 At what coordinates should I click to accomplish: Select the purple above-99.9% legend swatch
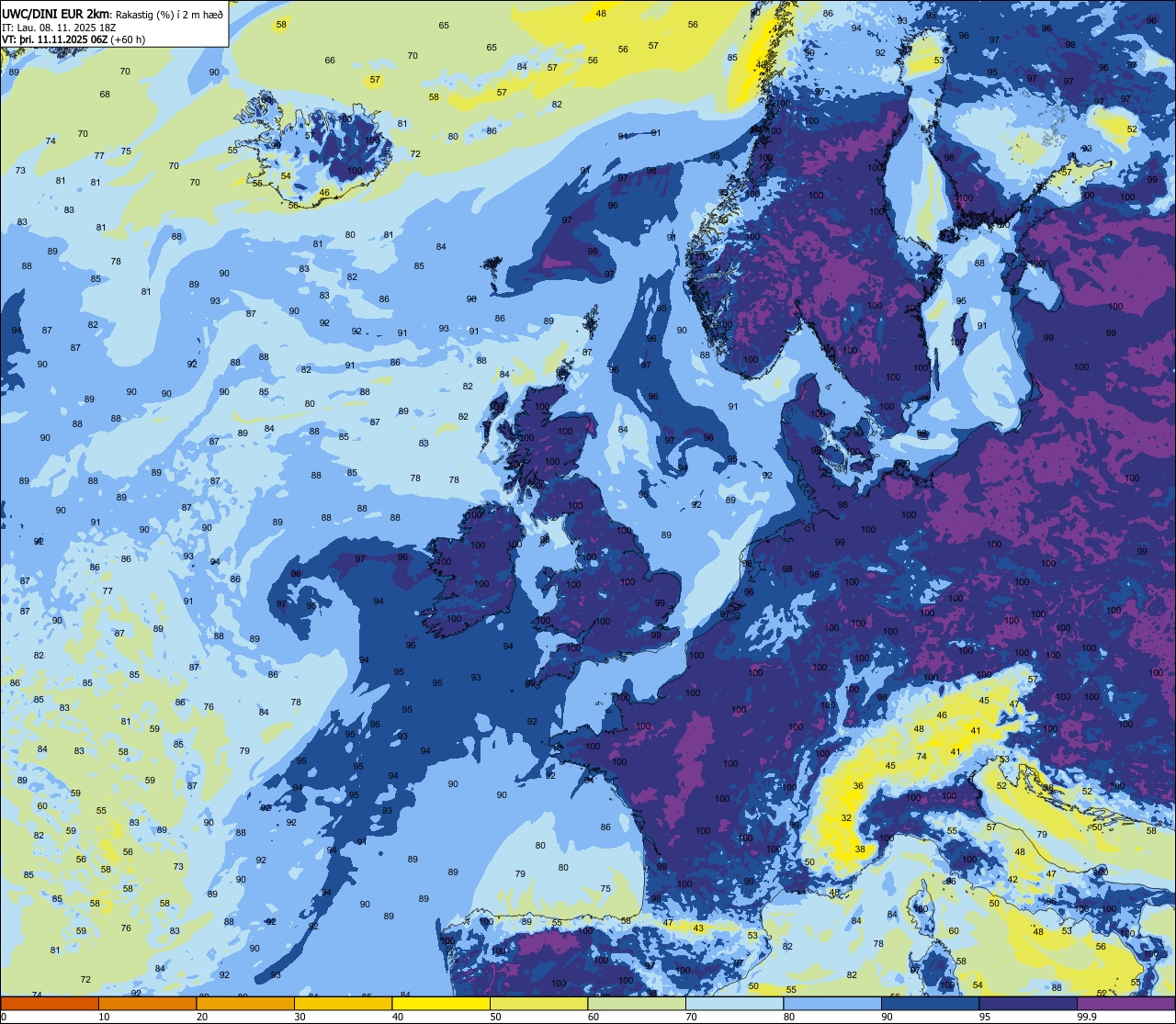coord(1125,1003)
